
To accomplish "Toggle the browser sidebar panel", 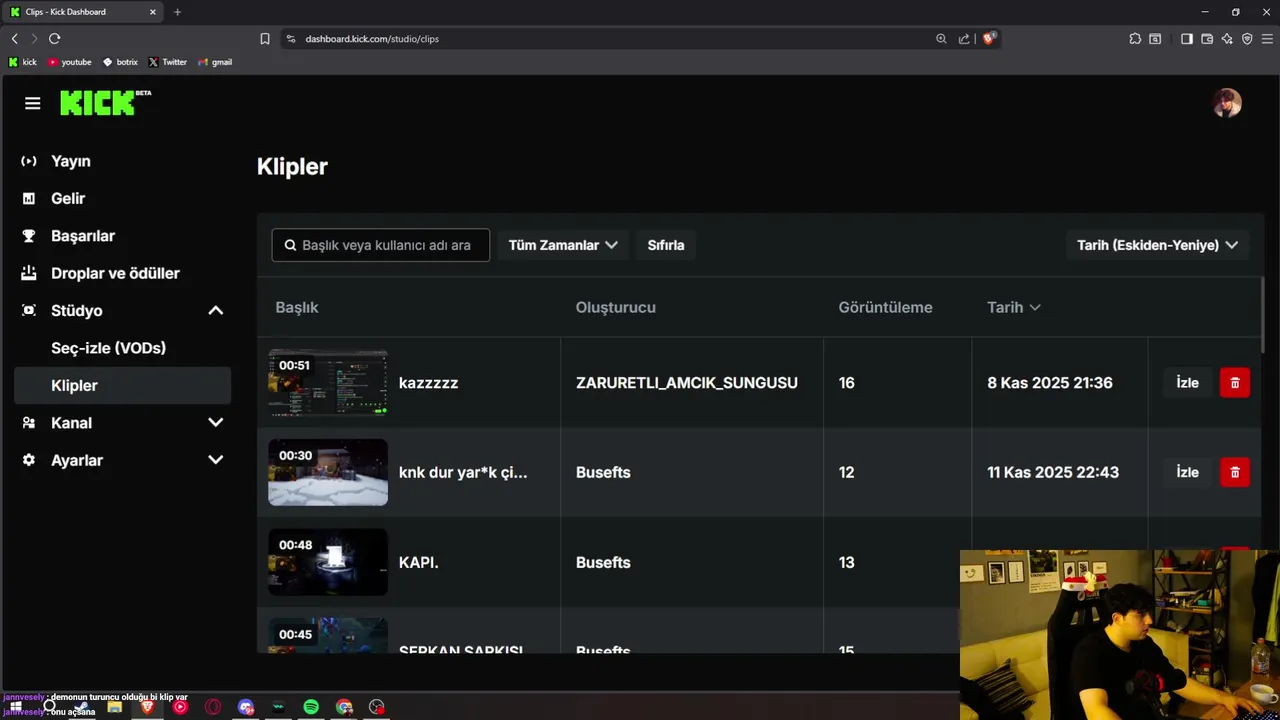I will [1187, 39].
